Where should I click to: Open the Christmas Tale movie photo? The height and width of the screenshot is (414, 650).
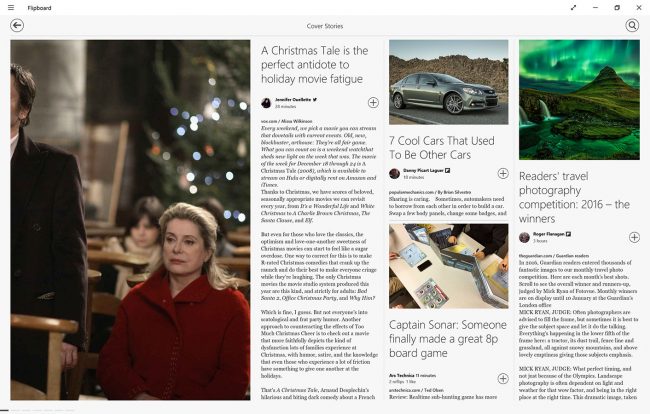pos(130,220)
